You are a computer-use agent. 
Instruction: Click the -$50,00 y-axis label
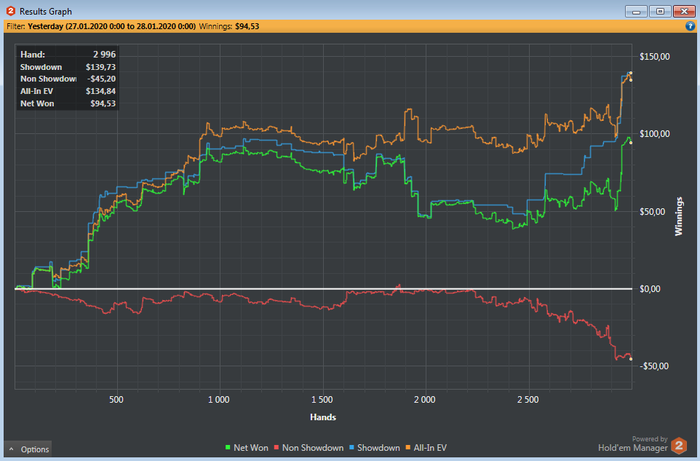tap(654, 366)
